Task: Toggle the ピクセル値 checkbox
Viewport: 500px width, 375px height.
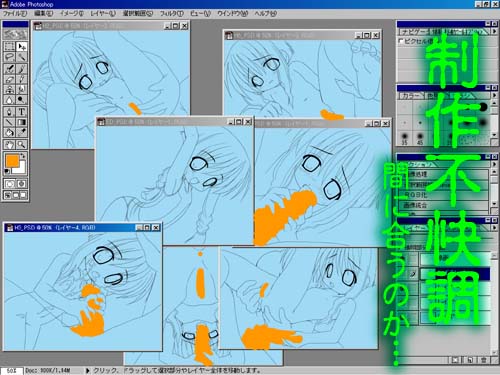Action: (401, 41)
